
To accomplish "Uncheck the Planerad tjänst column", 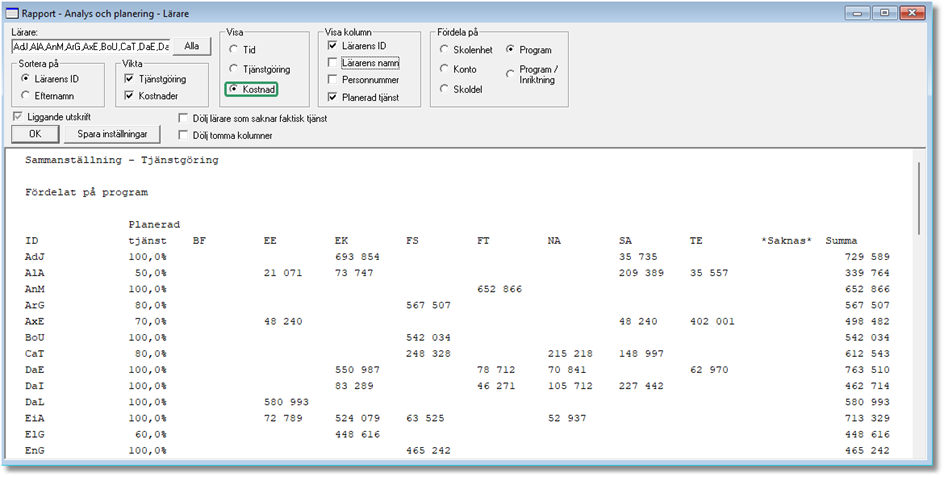I will click(334, 97).
